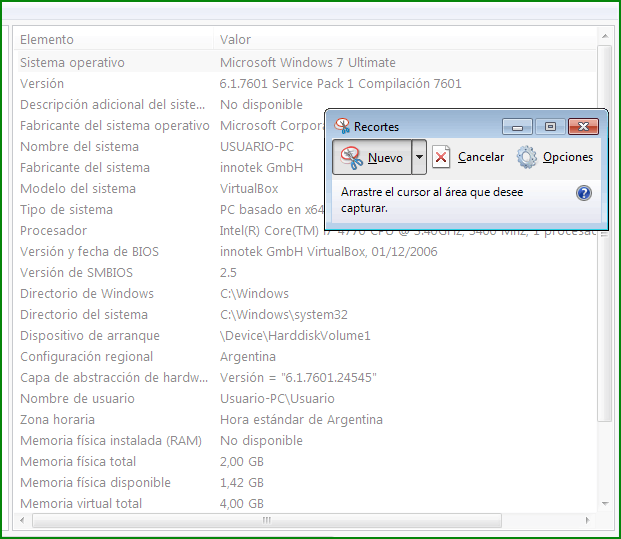Select the Dispositivo de arranque row
621x539 pixels.
[x=305, y=335]
